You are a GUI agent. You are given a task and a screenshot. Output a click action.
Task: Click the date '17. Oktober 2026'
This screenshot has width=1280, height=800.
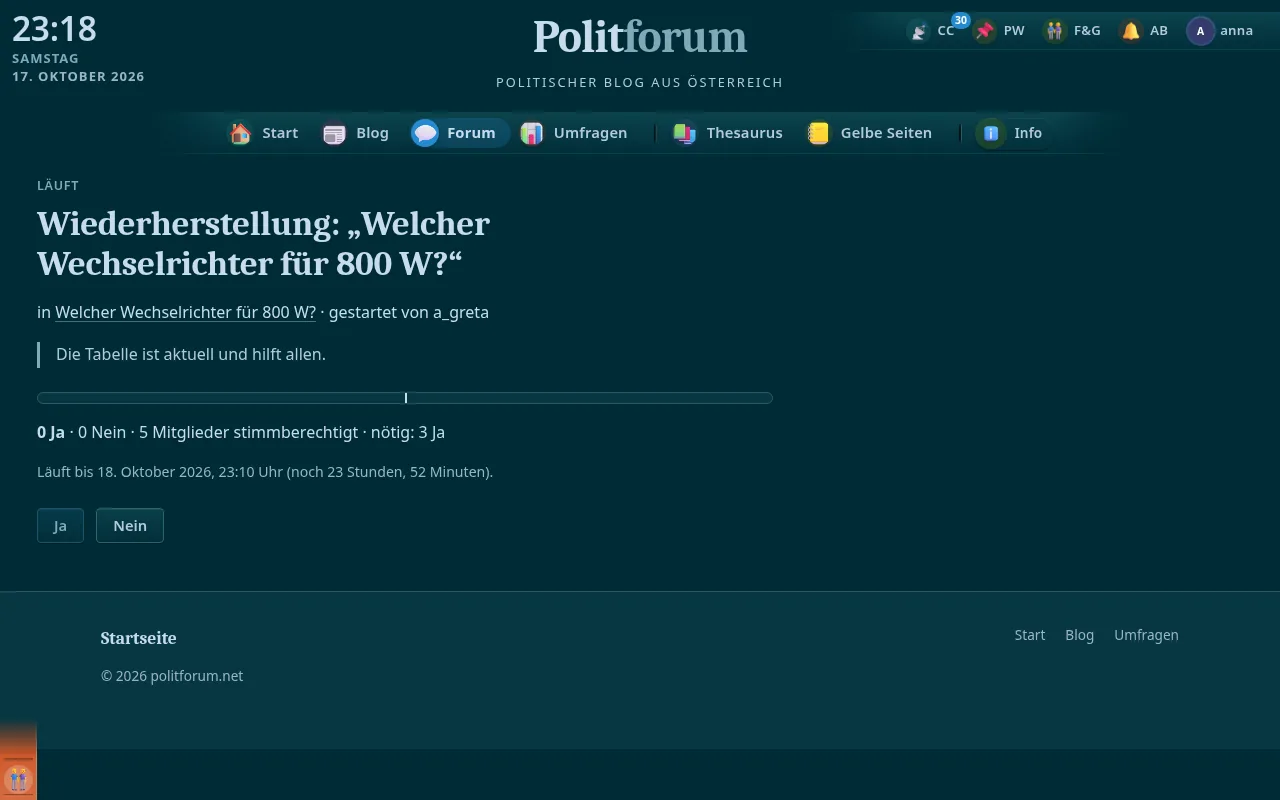pos(78,77)
